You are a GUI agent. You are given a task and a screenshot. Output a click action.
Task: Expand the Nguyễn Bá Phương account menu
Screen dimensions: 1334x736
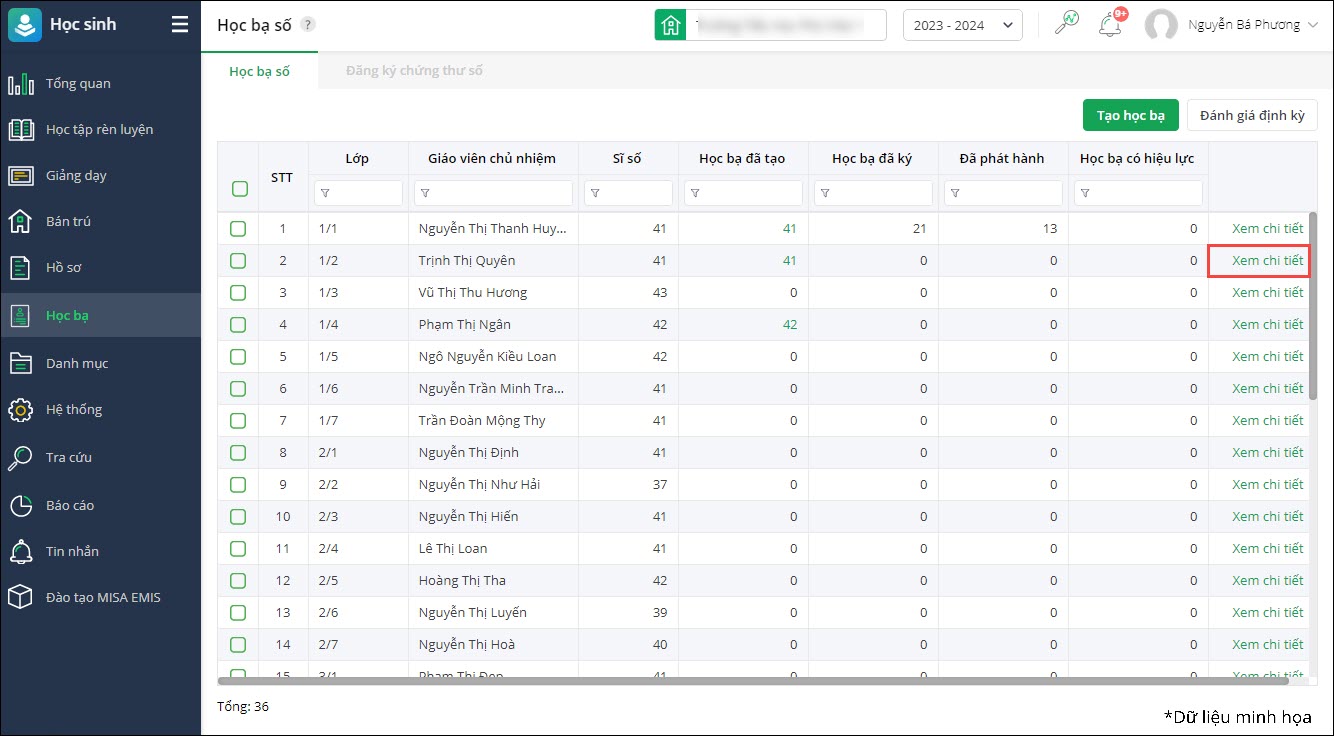[x=1248, y=25]
